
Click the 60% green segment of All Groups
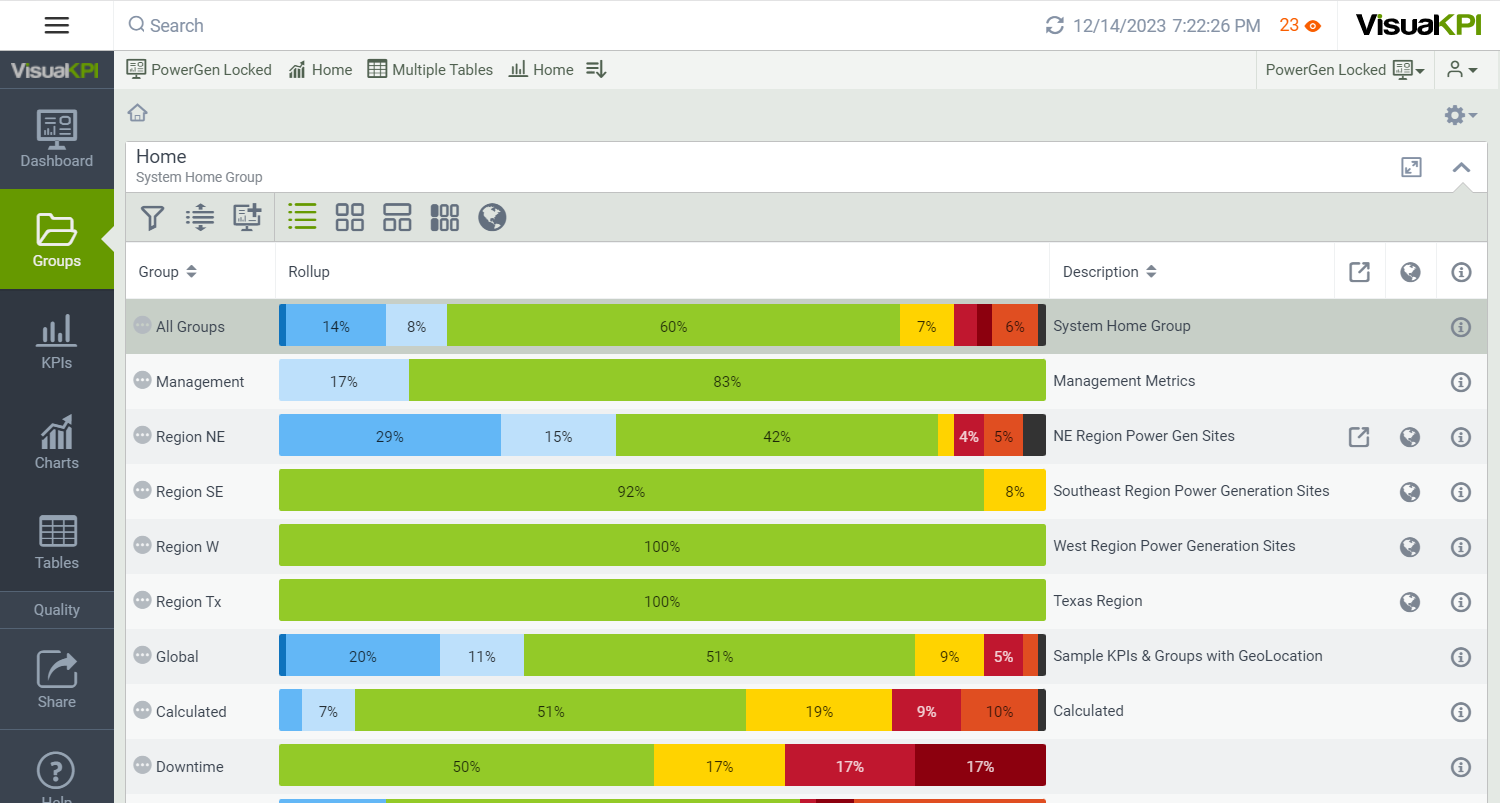click(x=673, y=327)
